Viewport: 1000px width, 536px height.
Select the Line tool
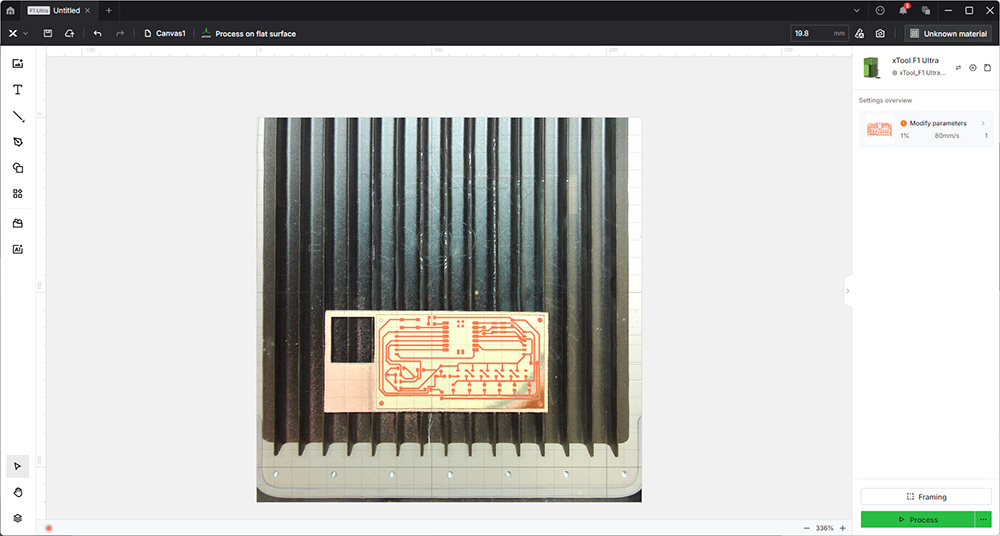(x=18, y=116)
